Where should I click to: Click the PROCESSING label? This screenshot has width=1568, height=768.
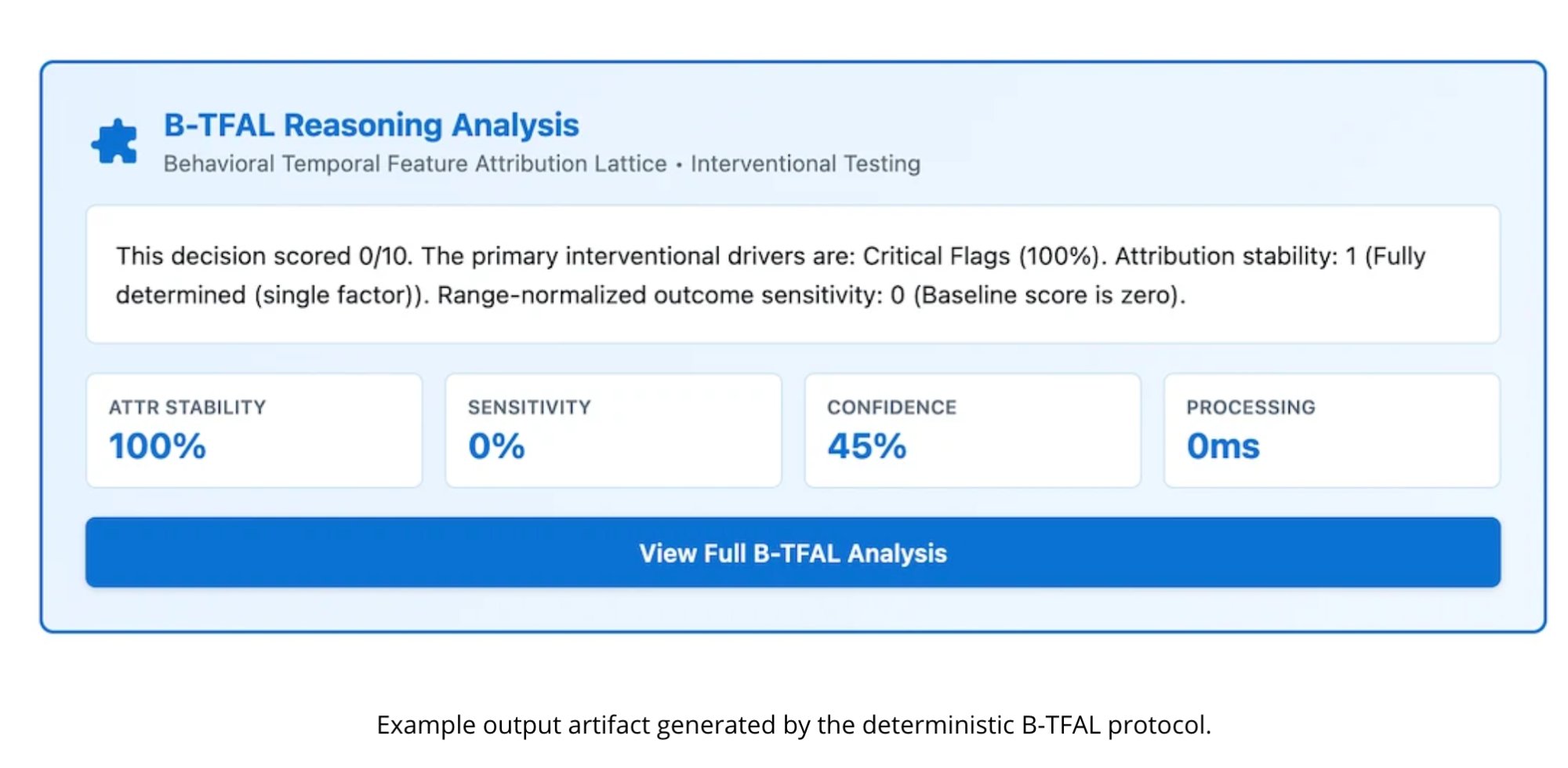point(1250,407)
